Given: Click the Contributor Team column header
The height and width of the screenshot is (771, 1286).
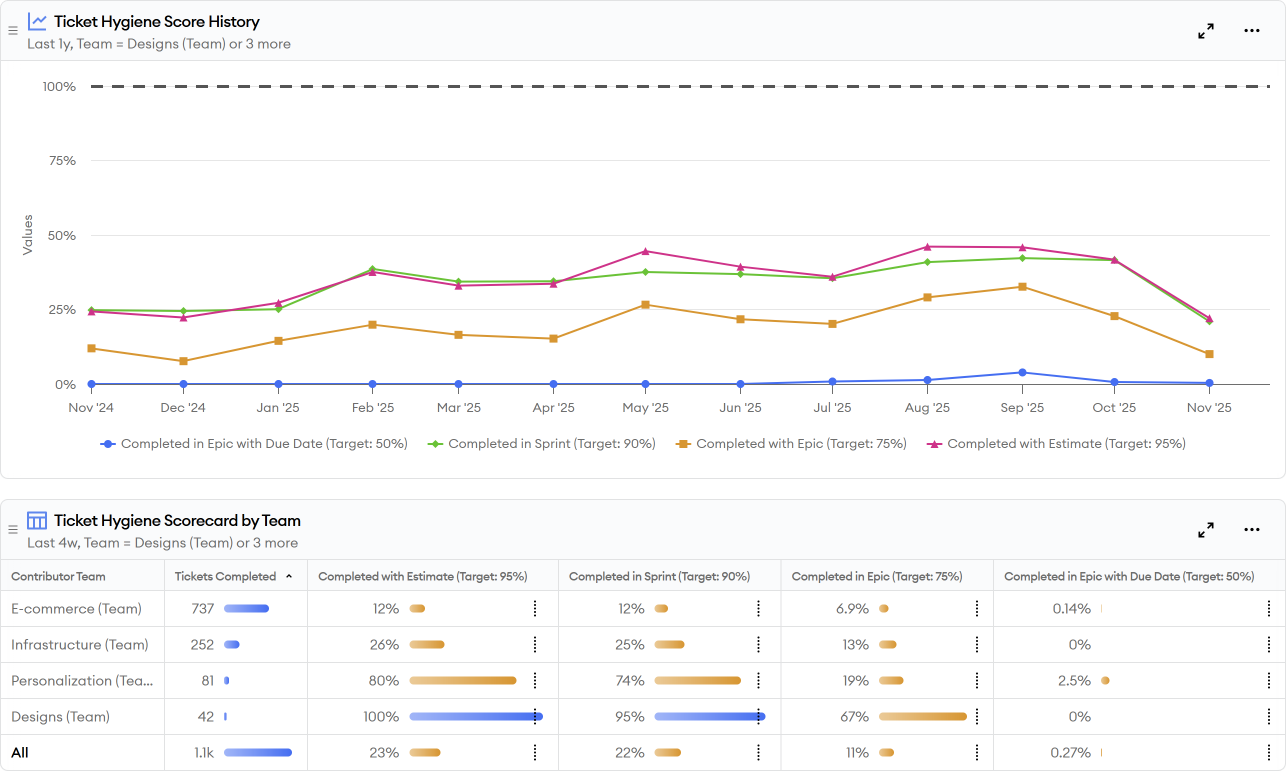Looking at the screenshot, I should click(58, 577).
